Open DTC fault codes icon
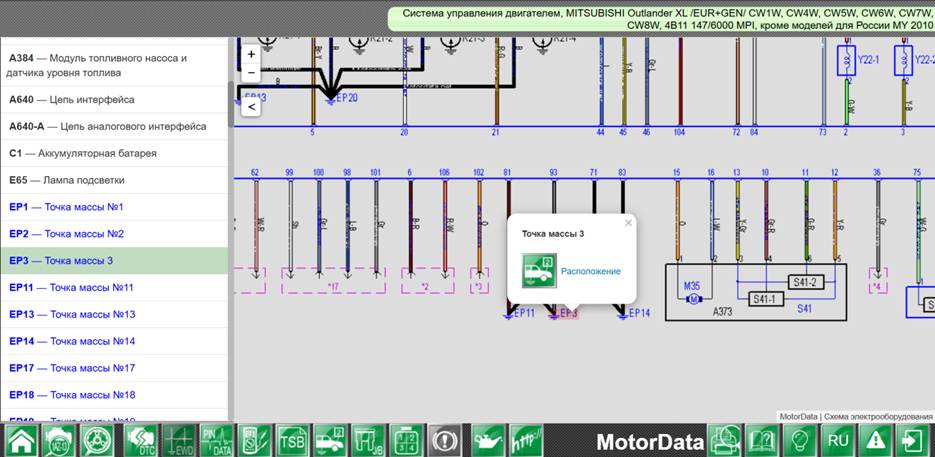 [x=141, y=440]
